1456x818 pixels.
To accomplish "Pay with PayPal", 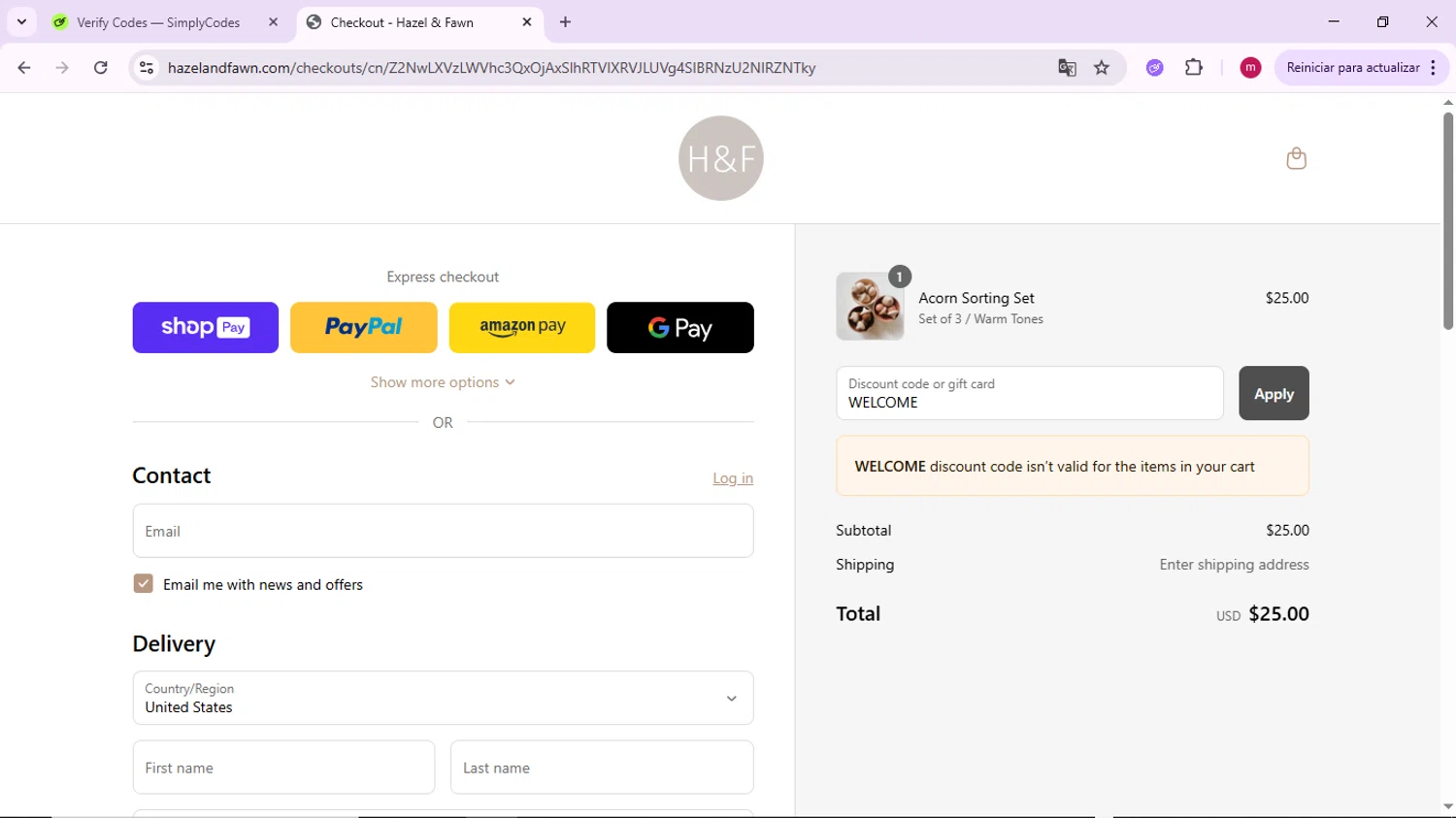I will point(363,327).
